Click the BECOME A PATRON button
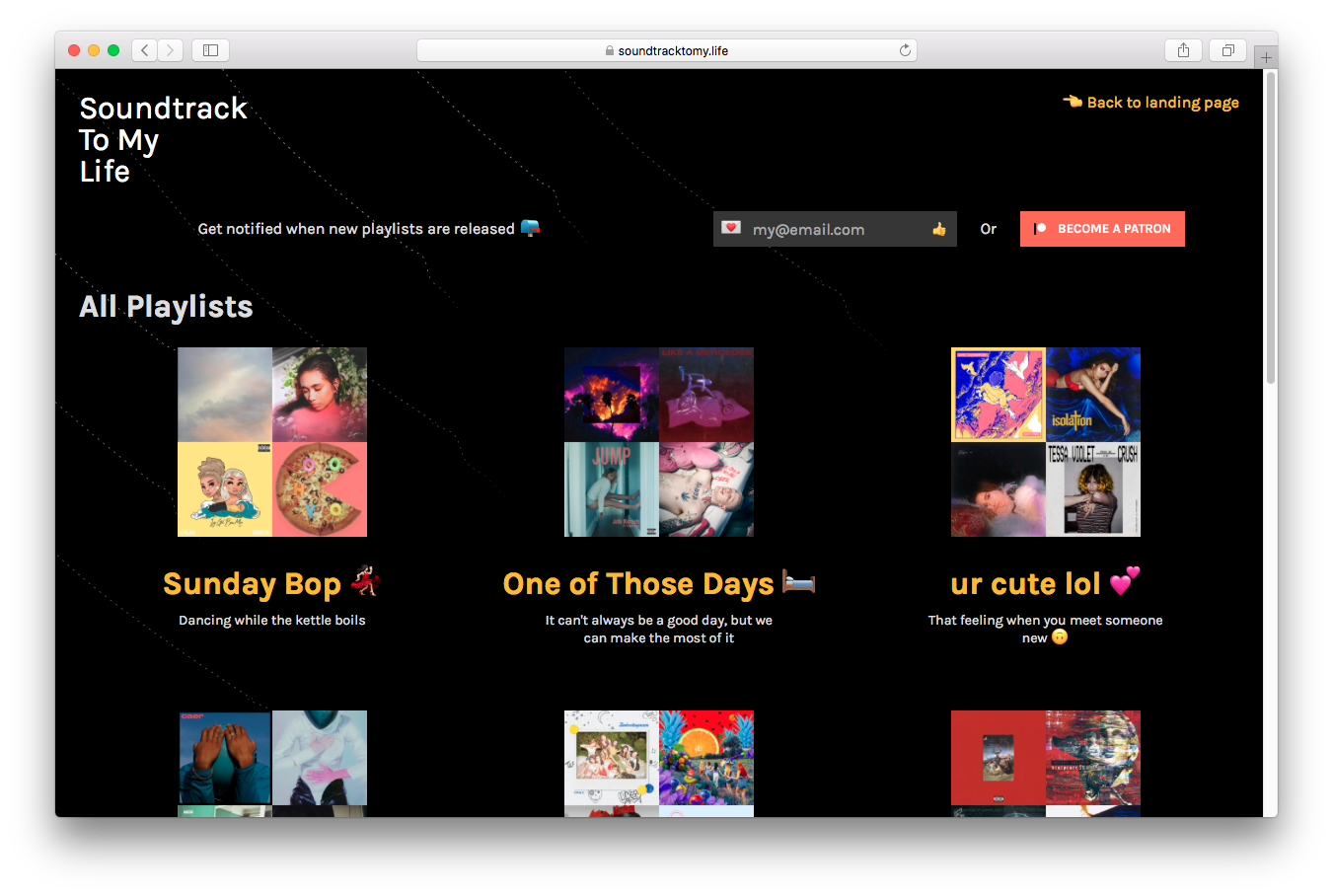The height and width of the screenshot is (896, 1333). point(1102,228)
